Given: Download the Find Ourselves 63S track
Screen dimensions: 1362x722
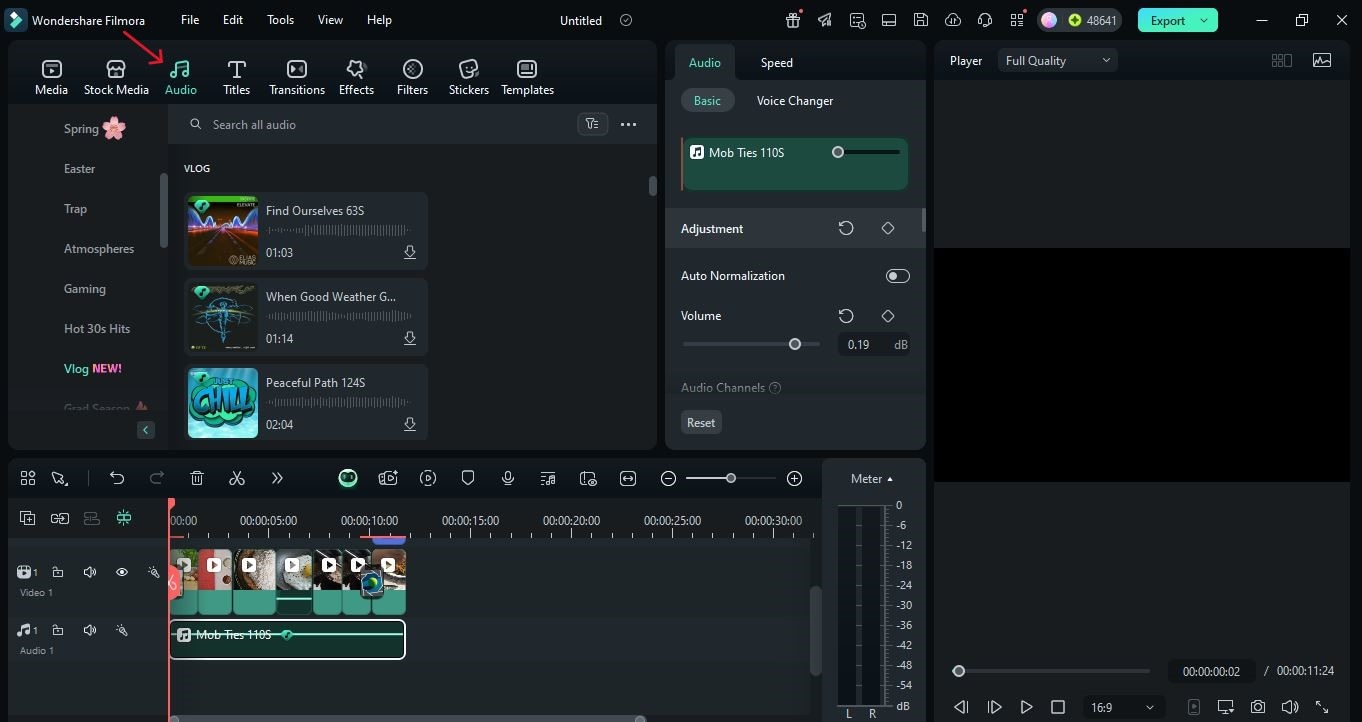Looking at the screenshot, I should 410,253.
